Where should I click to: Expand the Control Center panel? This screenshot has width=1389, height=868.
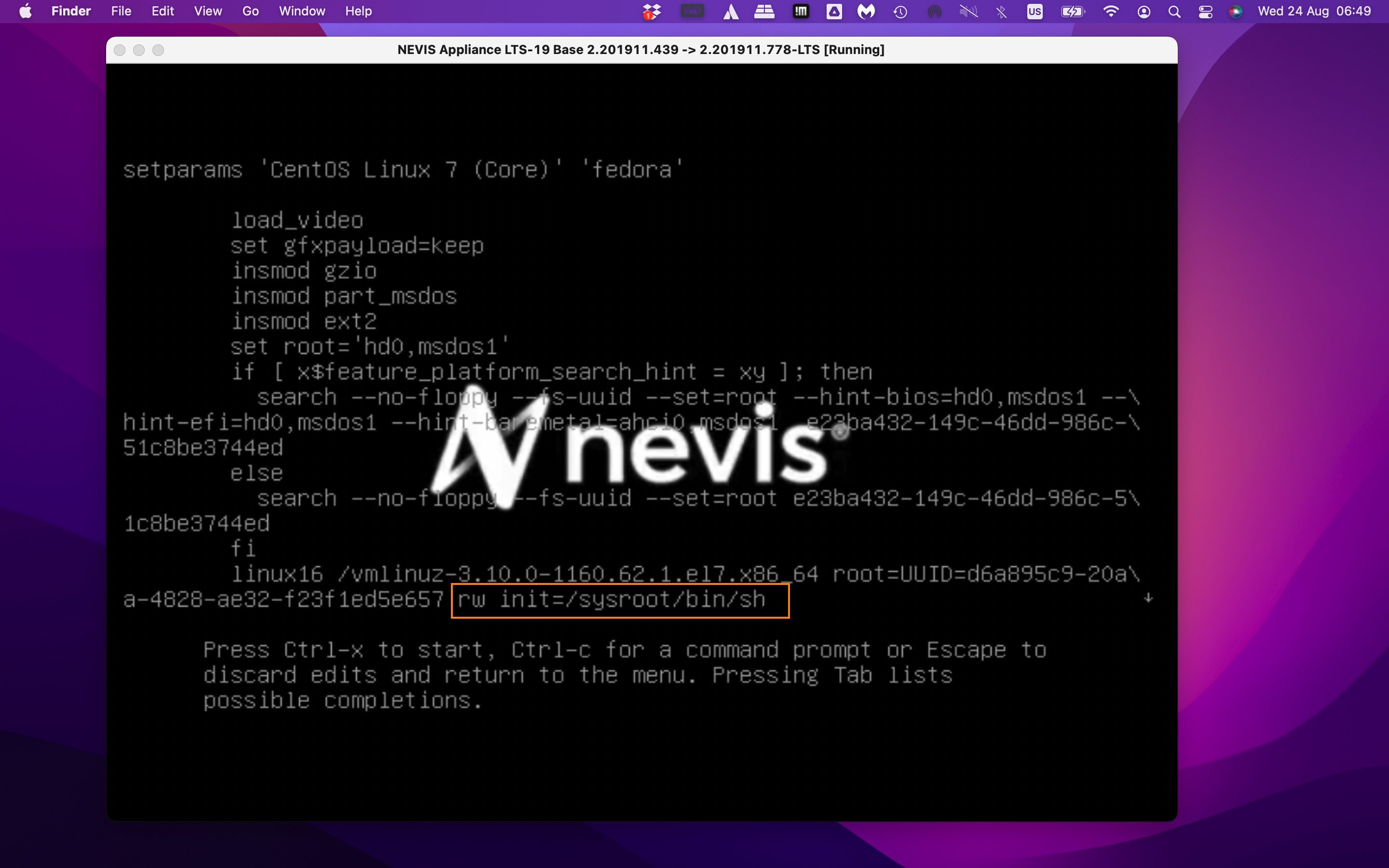click(1205, 12)
